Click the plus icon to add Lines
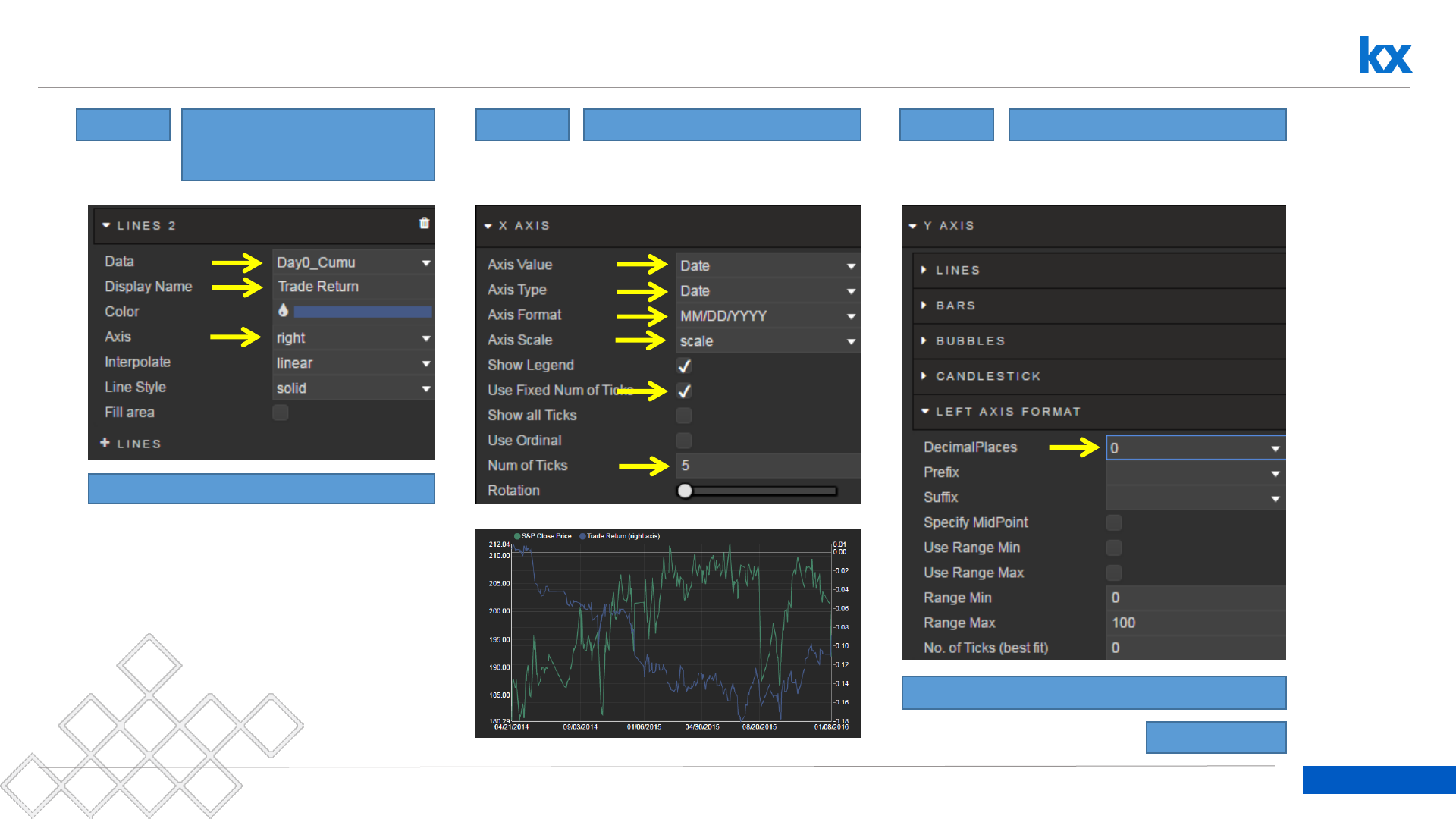 [105, 443]
